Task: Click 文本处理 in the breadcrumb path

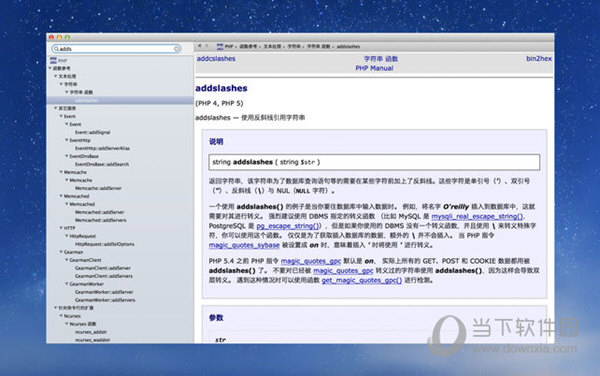Action: click(272, 46)
